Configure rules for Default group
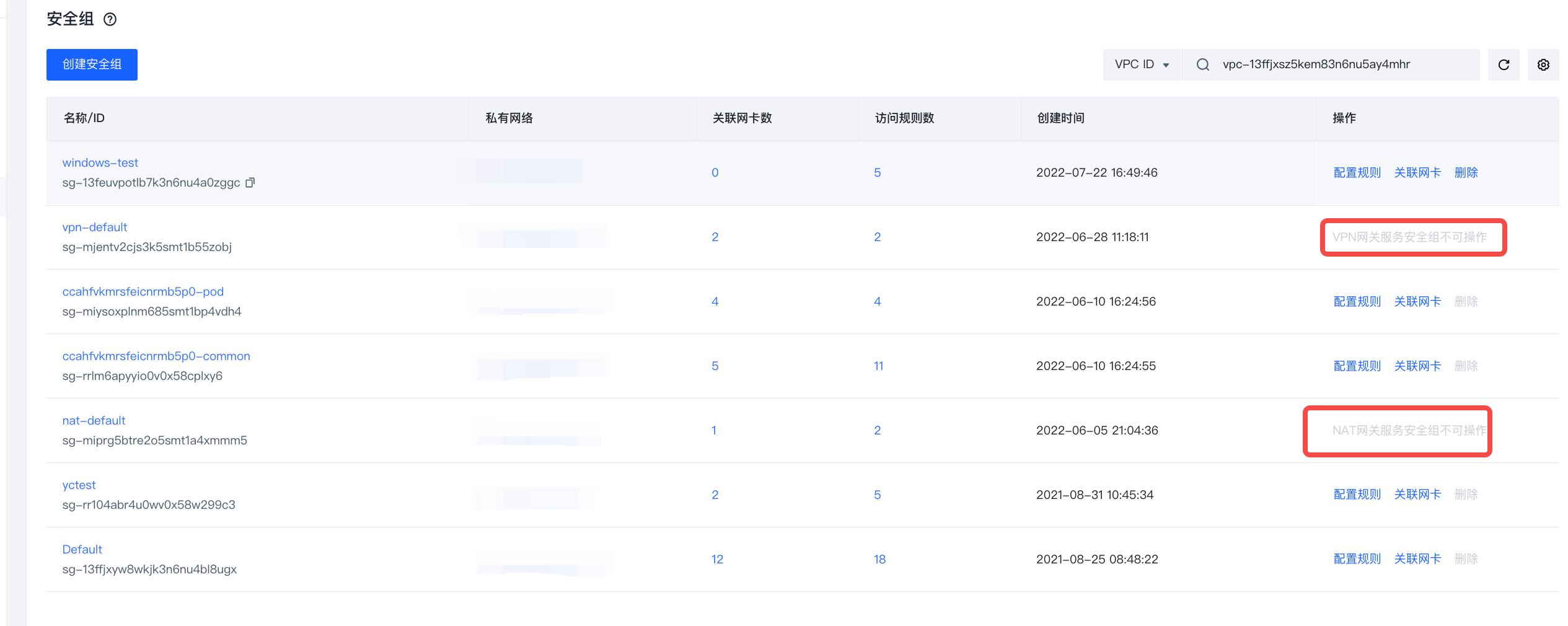Screen dimensions: 1568x626 (x=1357, y=558)
